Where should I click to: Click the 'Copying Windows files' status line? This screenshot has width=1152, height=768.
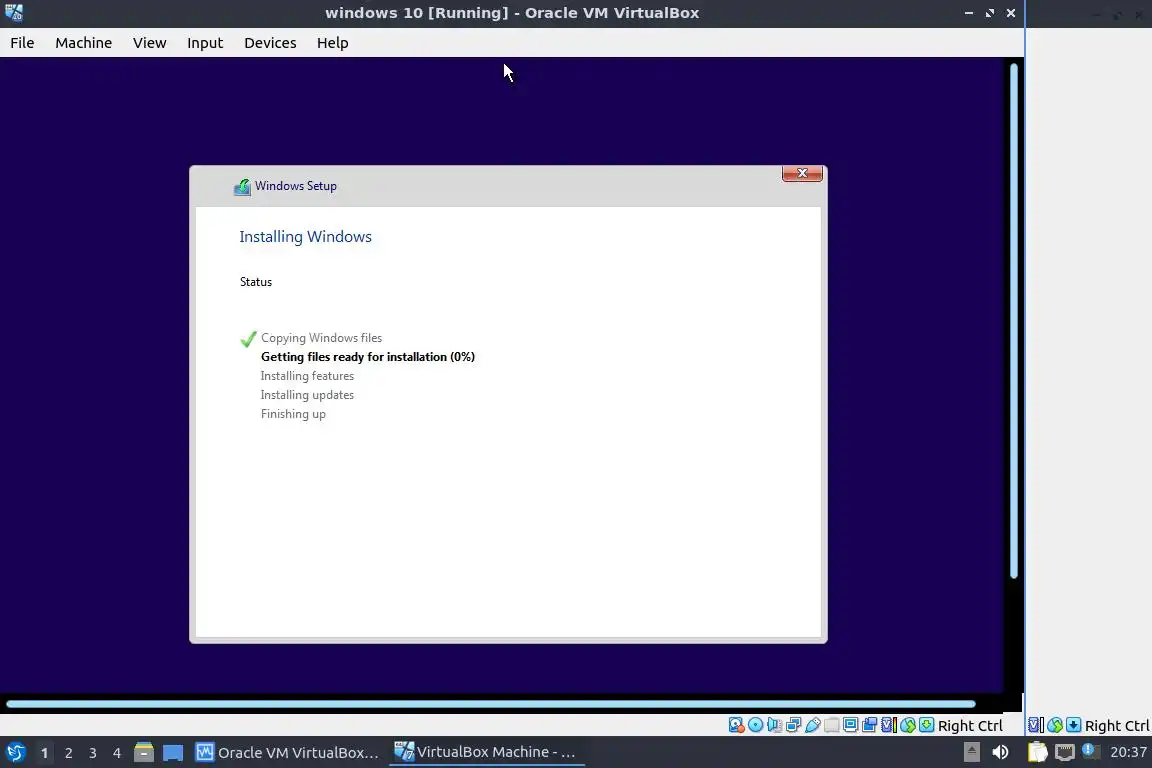[321, 338]
